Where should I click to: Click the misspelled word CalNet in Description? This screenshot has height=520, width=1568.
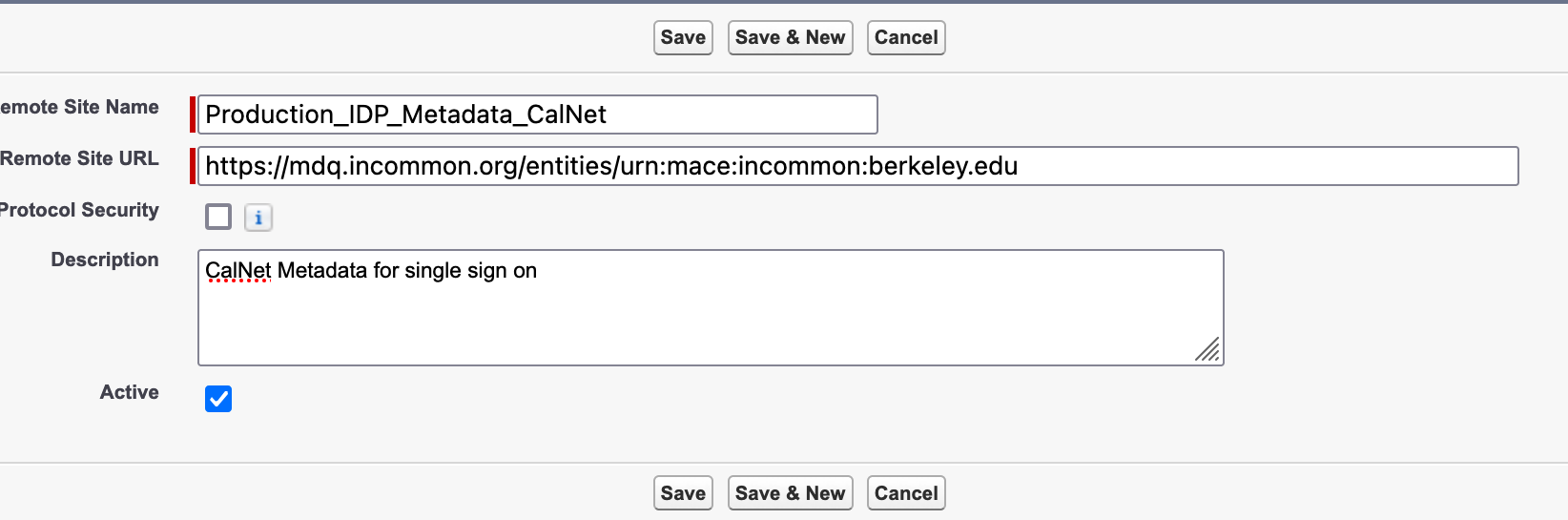click(238, 271)
